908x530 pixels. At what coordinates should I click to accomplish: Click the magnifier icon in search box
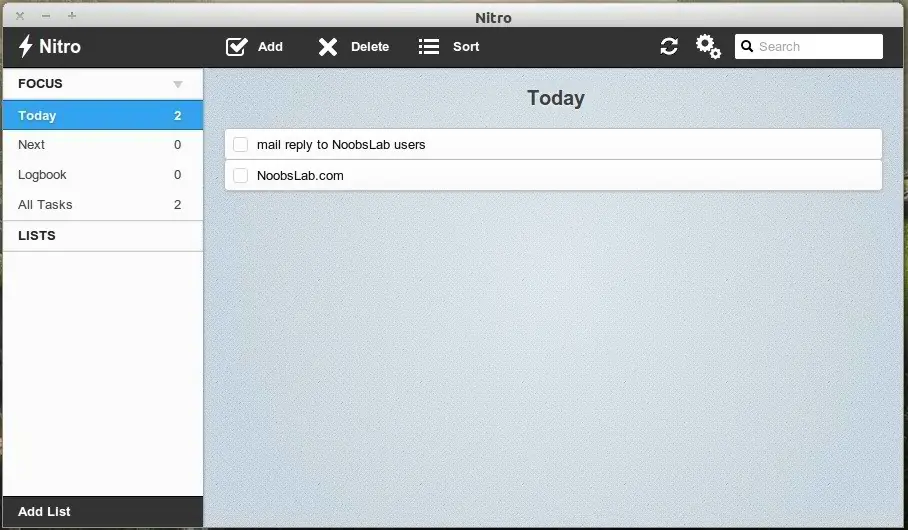tap(747, 46)
